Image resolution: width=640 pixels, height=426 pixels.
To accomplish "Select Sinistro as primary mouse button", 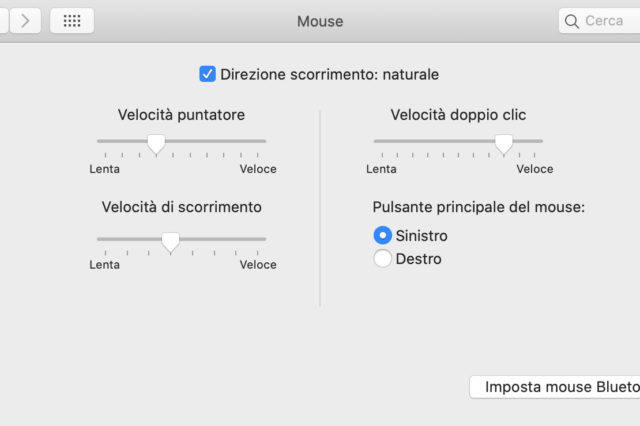I will pyautogui.click(x=382, y=236).
